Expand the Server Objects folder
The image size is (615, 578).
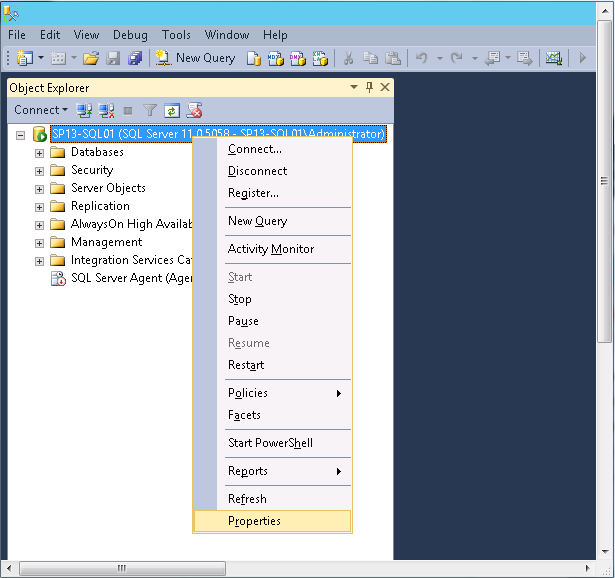[39, 189]
